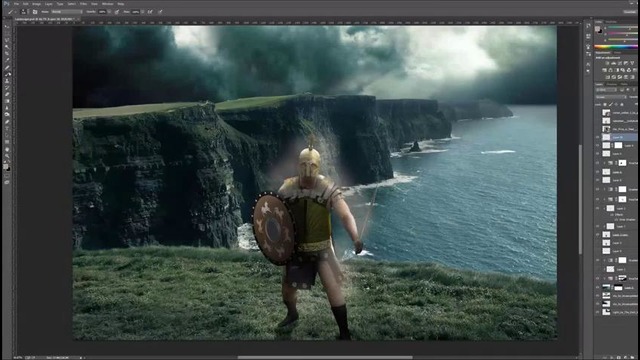Hide the landscape layer with black mask
Screen dimensions: 640x360
click(598, 287)
